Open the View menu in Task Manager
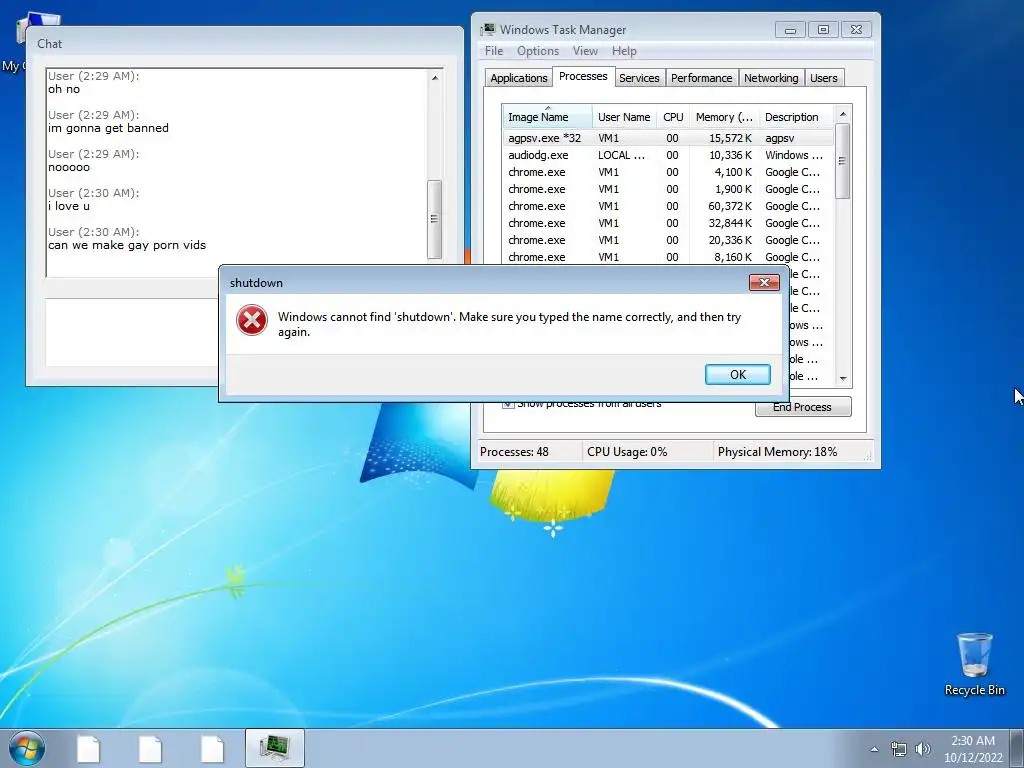 pyautogui.click(x=585, y=50)
